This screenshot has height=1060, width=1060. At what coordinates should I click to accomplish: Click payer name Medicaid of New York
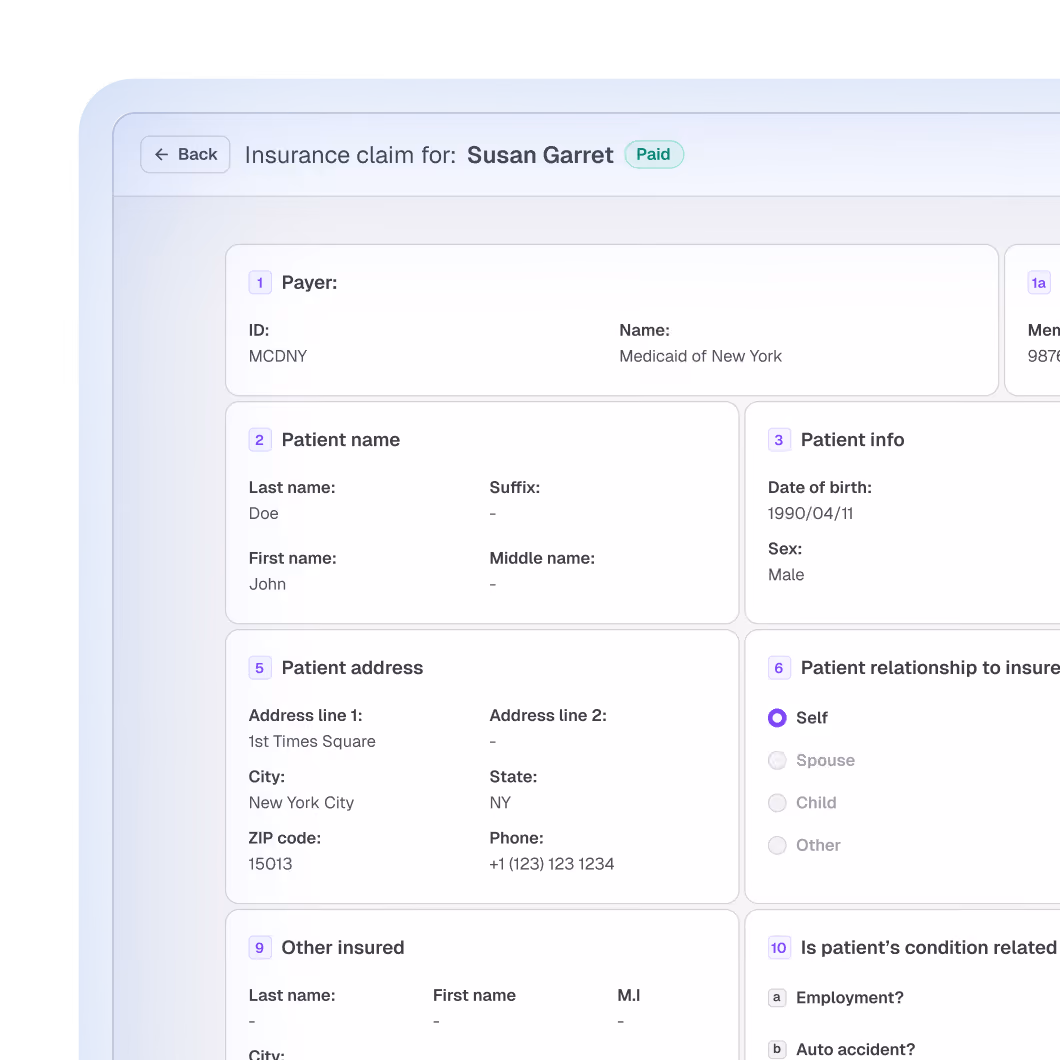[x=700, y=356]
